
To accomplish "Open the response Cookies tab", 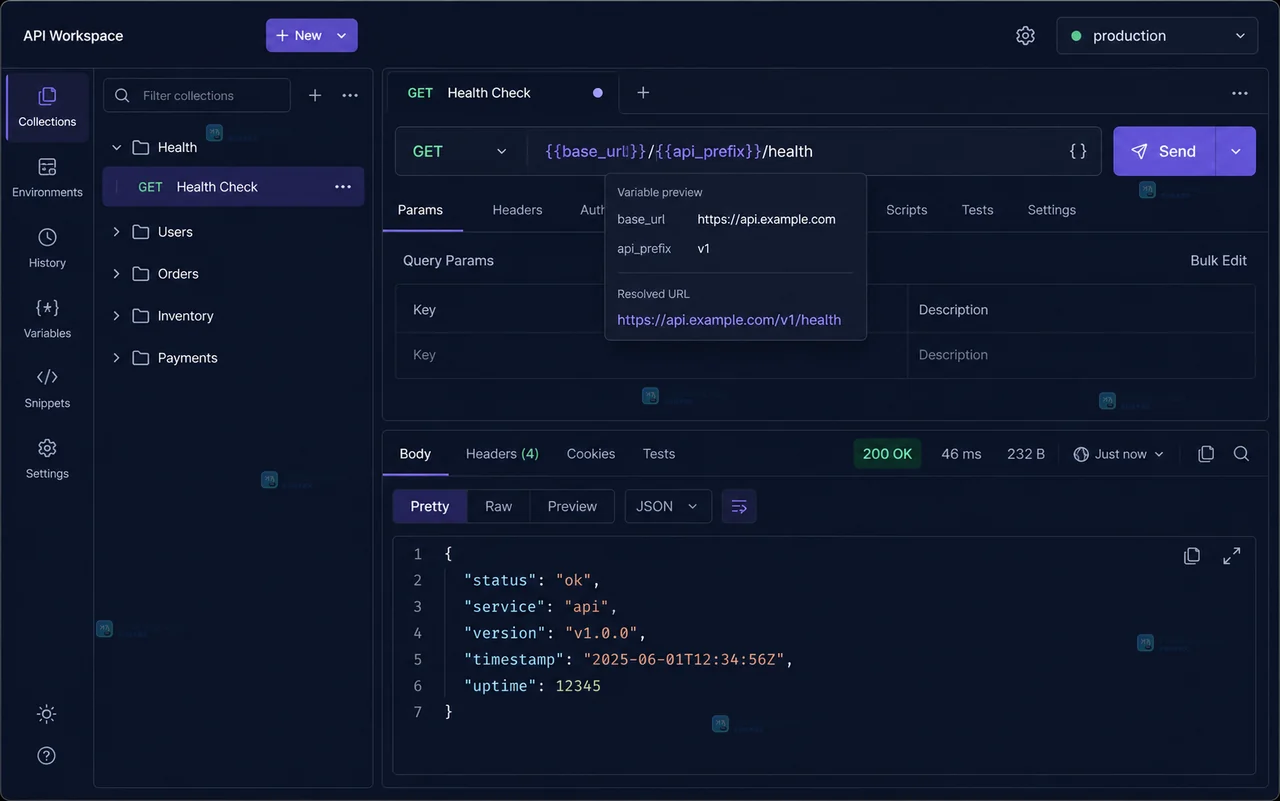I will (x=591, y=454).
